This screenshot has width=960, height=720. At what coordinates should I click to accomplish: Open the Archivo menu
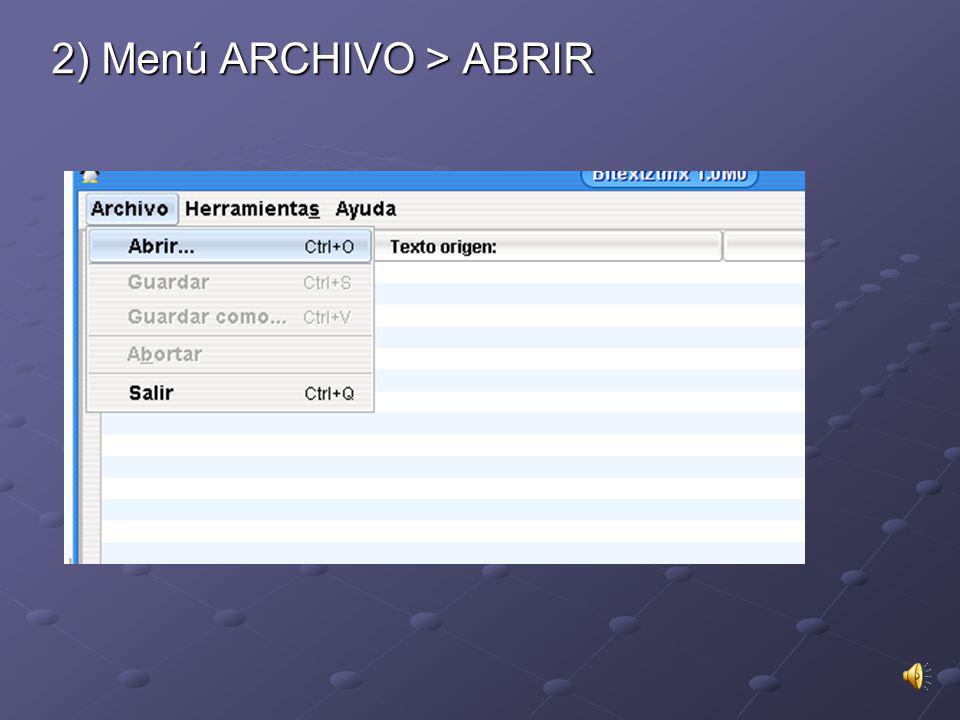(131, 209)
